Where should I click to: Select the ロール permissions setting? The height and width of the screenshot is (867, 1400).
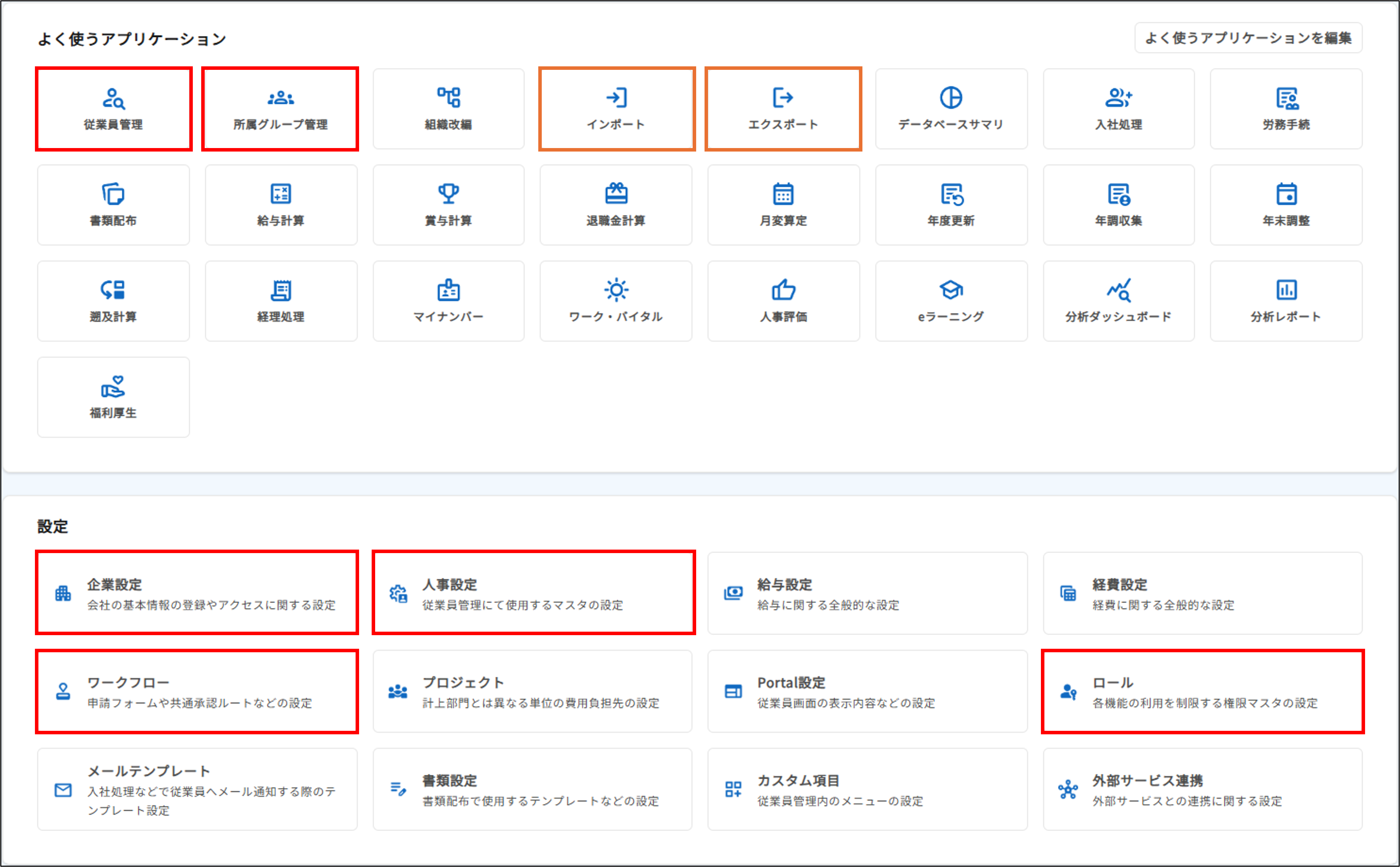click(1202, 691)
